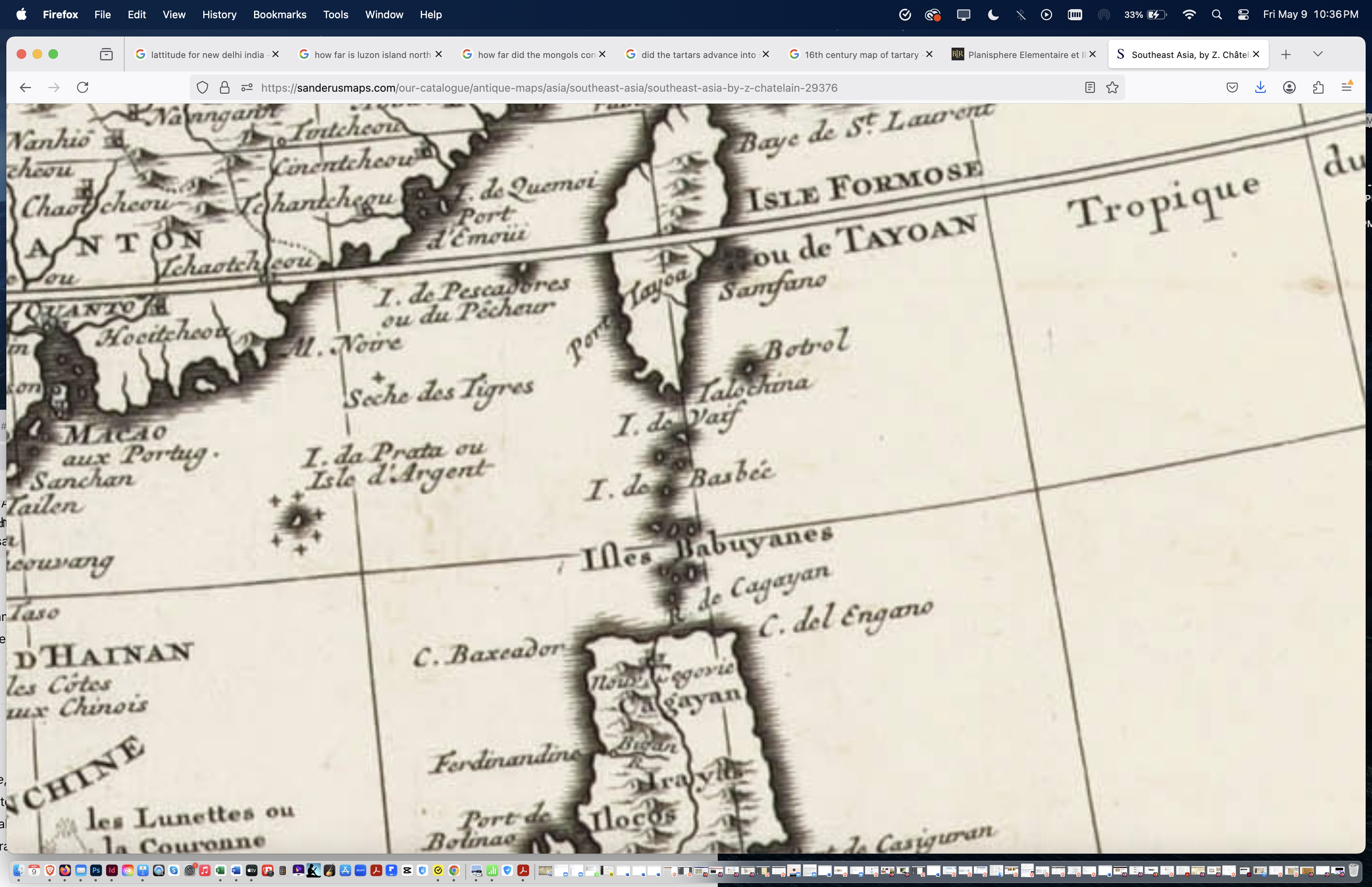
Task: Show battery status at 33%
Action: click(1145, 14)
